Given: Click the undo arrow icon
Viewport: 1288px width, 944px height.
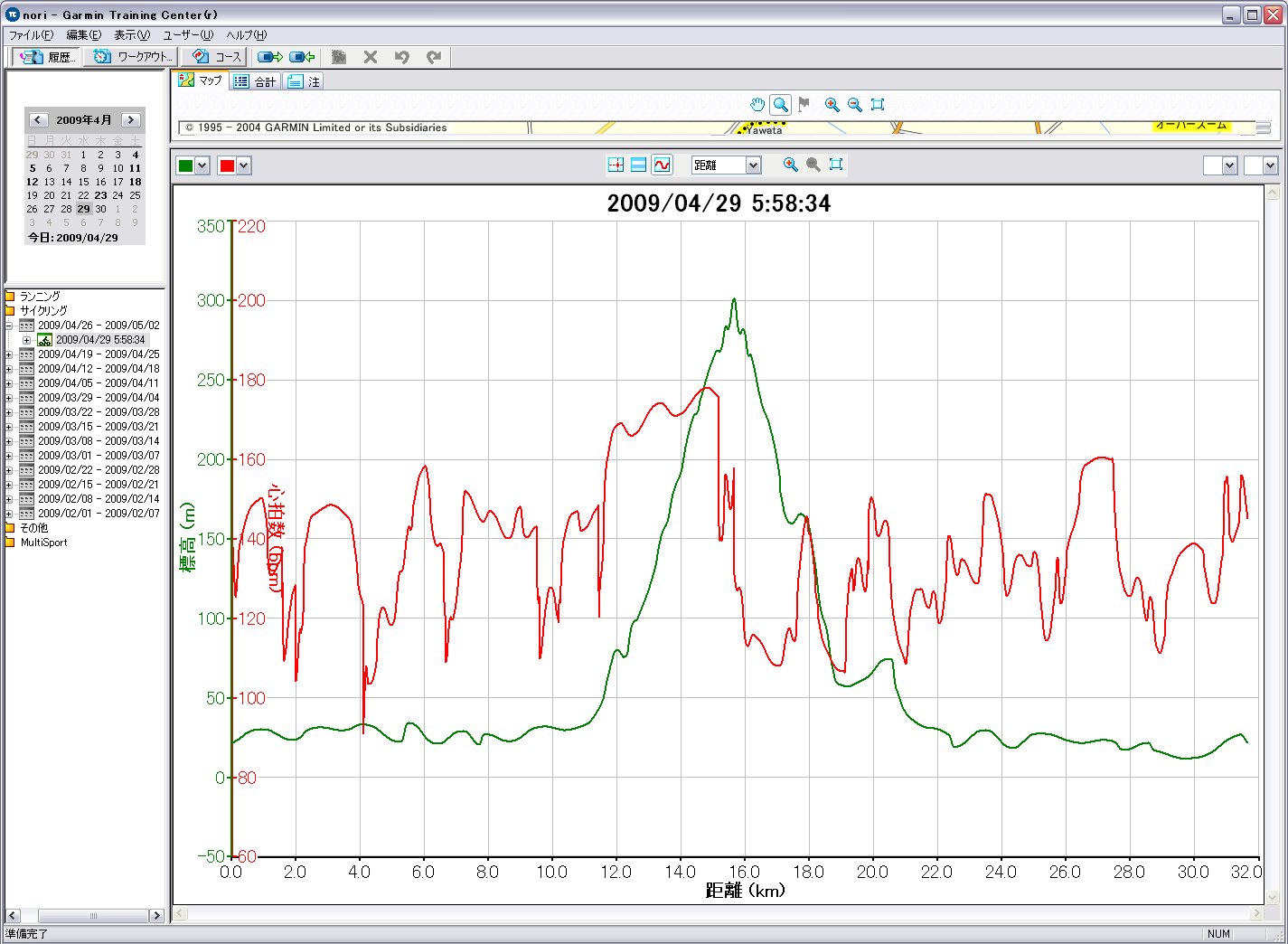Looking at the screenshot, I should (402, 57).
